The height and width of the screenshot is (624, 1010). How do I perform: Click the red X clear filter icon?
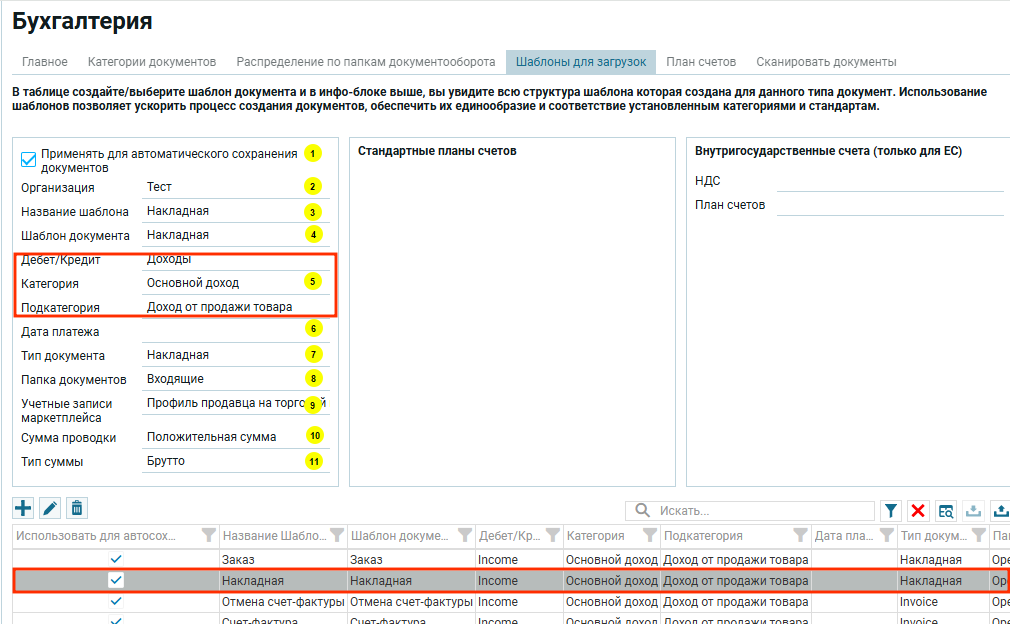click(x=918, y=511)
